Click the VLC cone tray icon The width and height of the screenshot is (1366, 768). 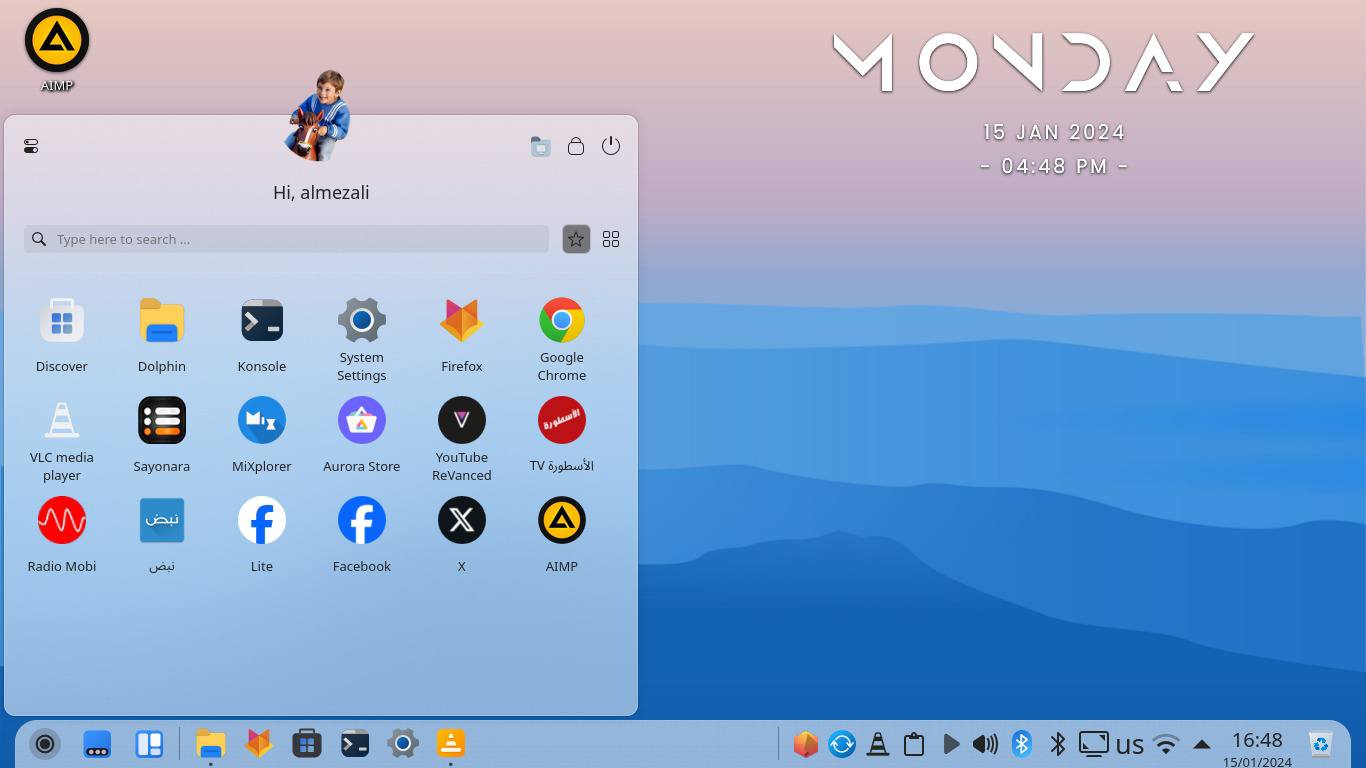click(878, 744)
